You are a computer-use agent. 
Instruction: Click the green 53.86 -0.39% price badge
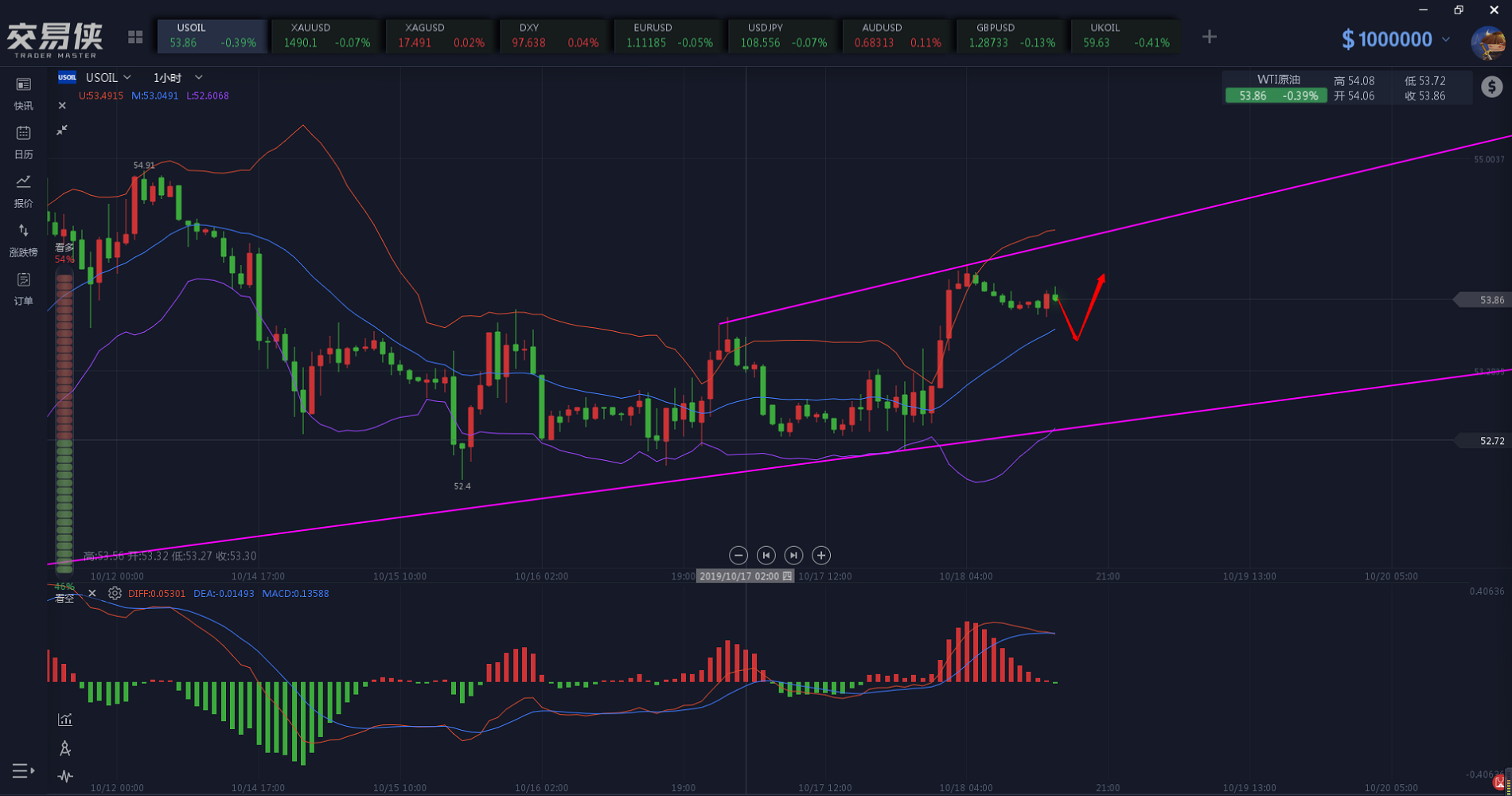[1276, 96]
